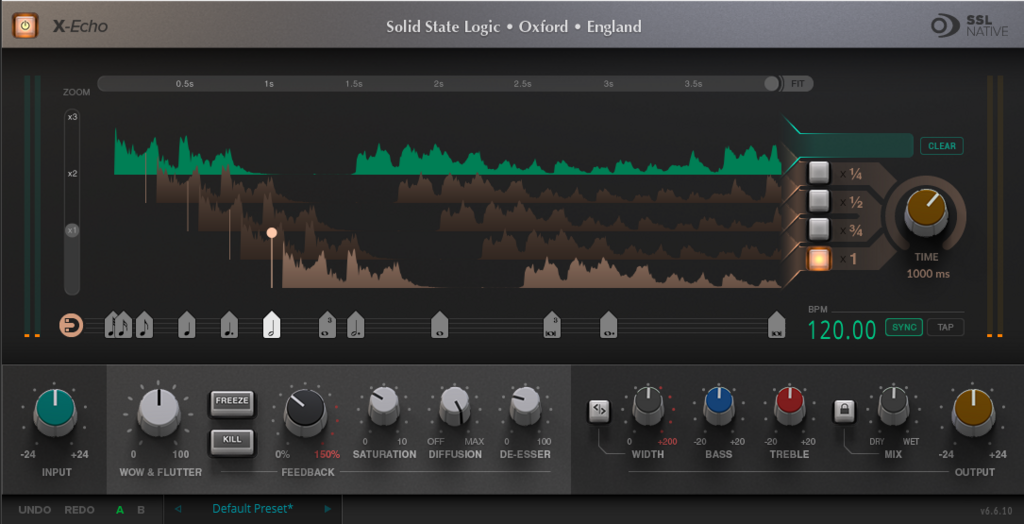This screenshot has height=524, width=1024.
Task: Select the double whole triplet marker
Action: 552,325
